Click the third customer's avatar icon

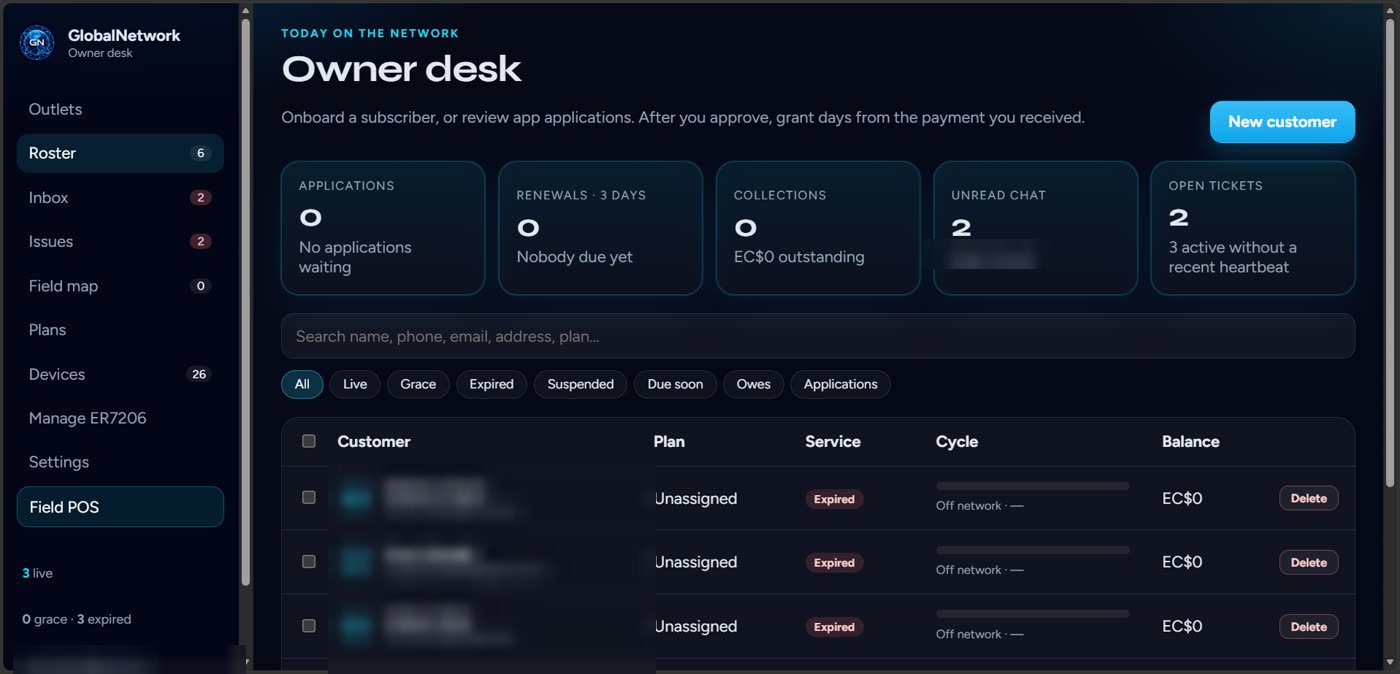(357, 625)
